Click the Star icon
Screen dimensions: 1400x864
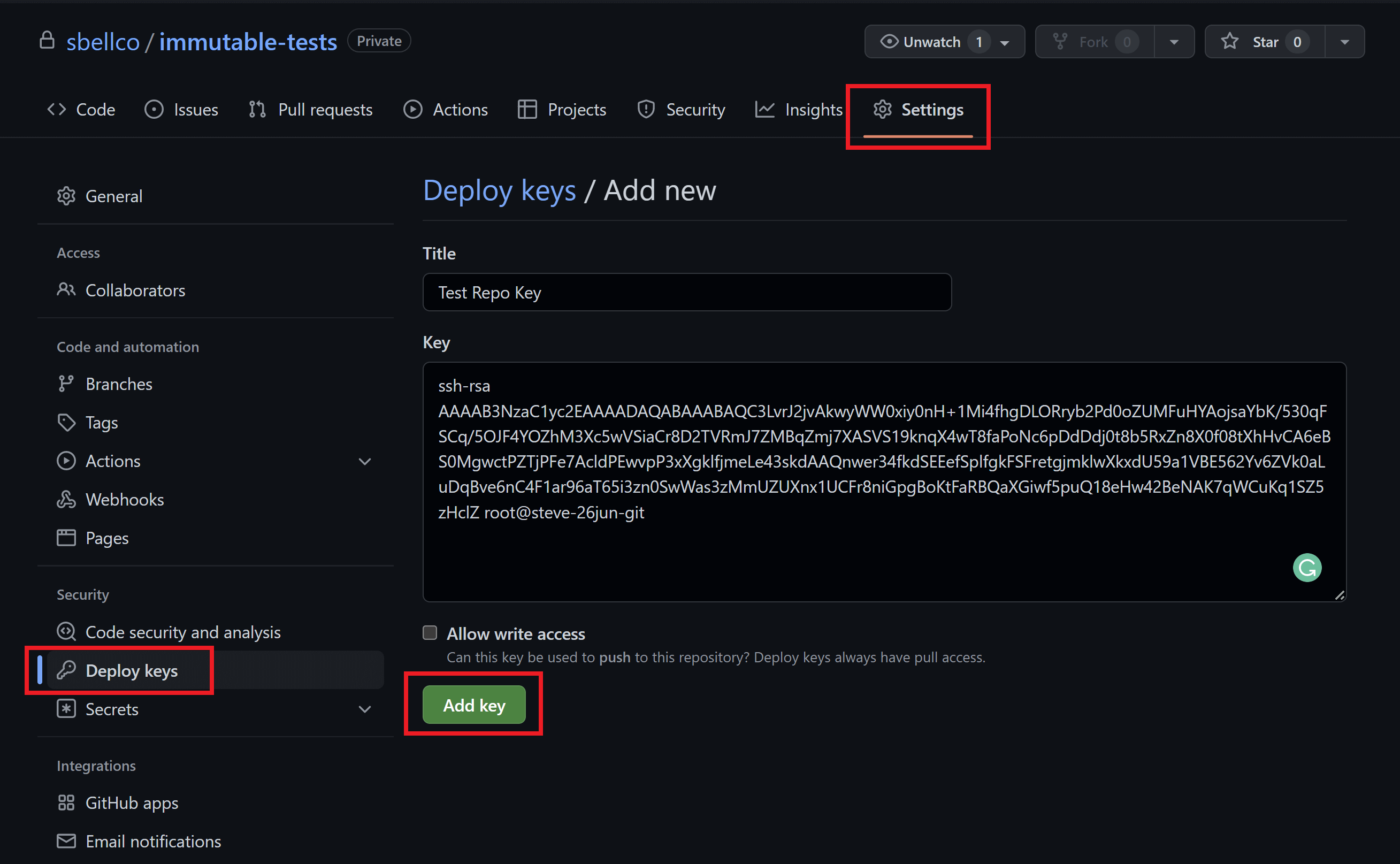point(1229,42)
